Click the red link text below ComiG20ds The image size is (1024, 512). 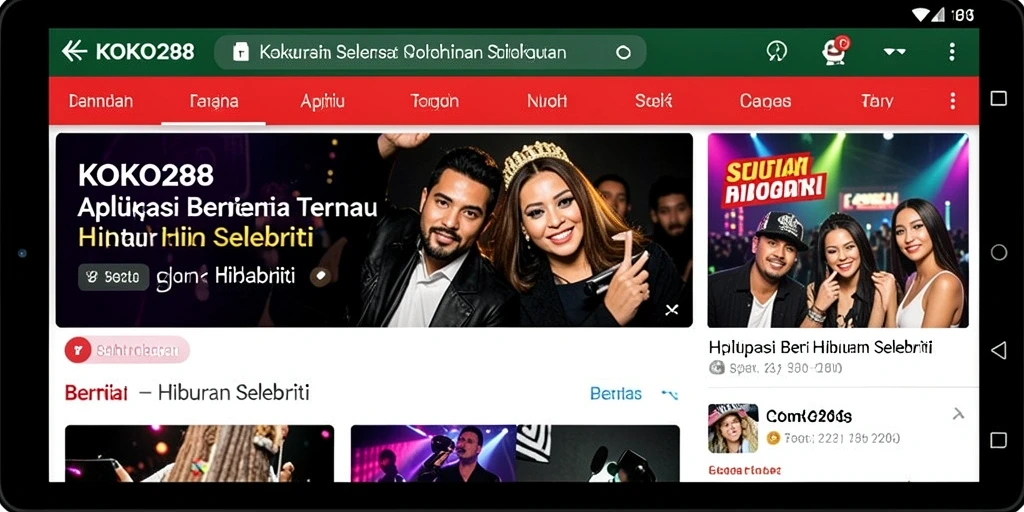[x=744, y=470]
